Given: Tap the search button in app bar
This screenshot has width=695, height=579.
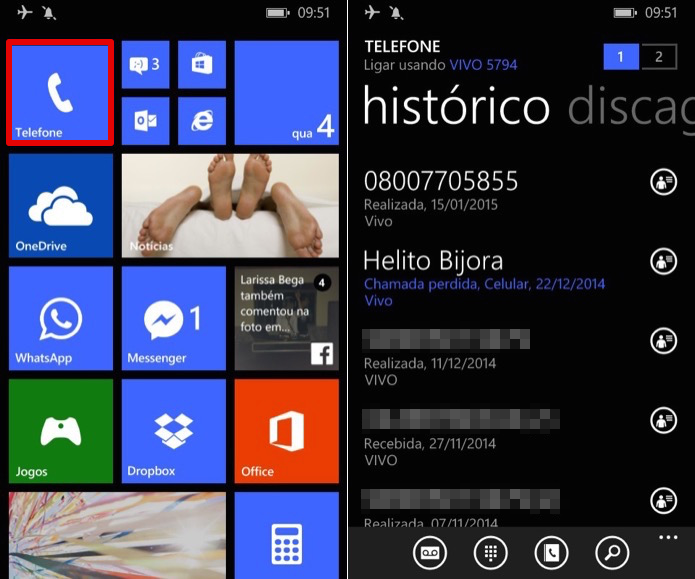Looking at the screenshot, I should click(612, 552).
